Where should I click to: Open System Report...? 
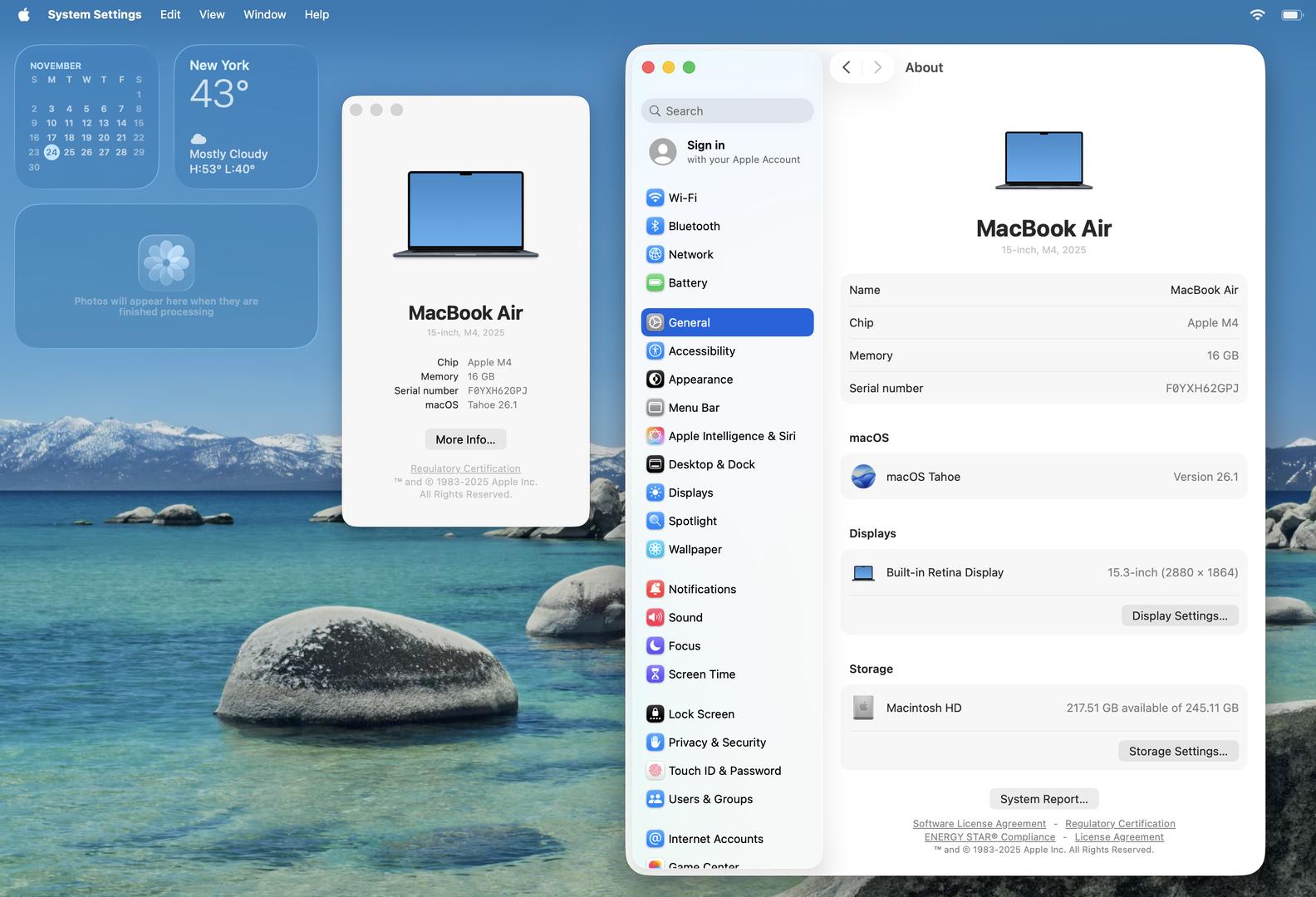[x=1043, y=799]
